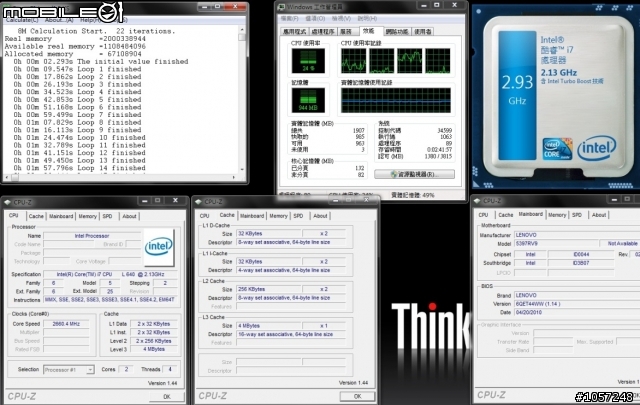This screenshot has width=640, height=405.
Task: Open CPU tab in middle CPU-Z window
Action: [x=204, y=216]
